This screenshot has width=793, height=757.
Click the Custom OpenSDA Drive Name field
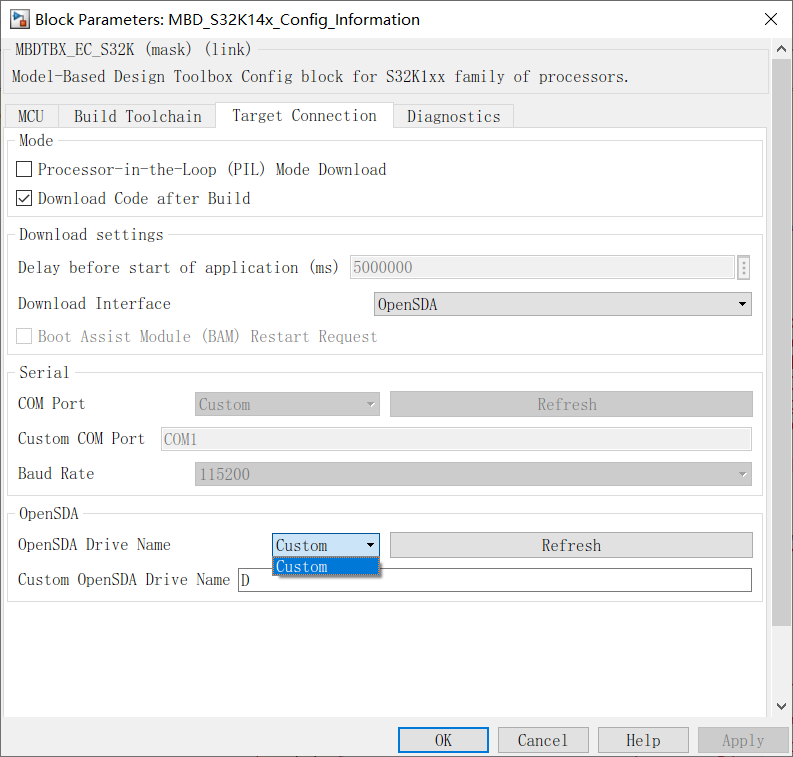click(494, 580)
